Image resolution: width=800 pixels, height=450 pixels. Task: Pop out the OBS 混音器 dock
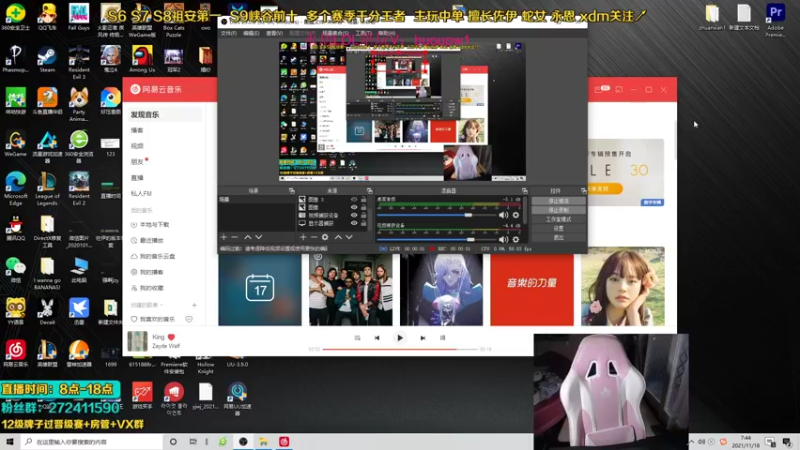click(x=524, y=191)
